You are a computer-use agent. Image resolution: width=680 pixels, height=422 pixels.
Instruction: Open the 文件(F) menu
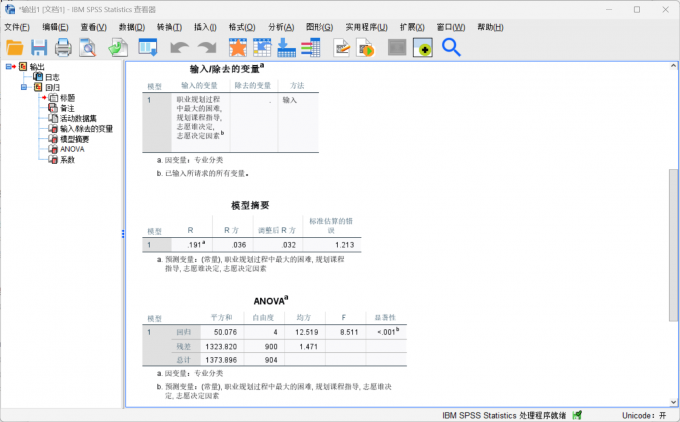click(x=17, y=27)
